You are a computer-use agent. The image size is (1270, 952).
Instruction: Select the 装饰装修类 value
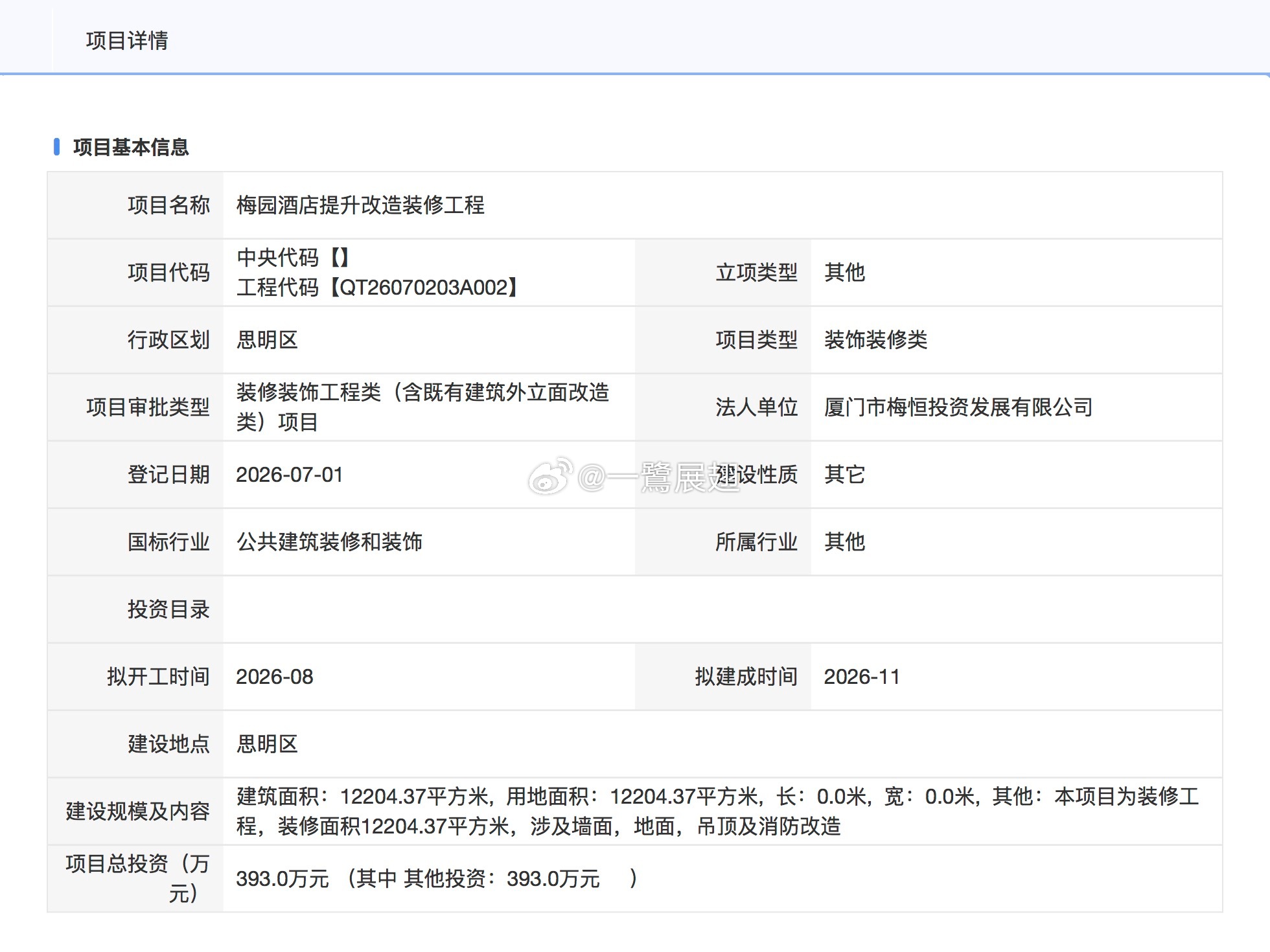point(875,340)
